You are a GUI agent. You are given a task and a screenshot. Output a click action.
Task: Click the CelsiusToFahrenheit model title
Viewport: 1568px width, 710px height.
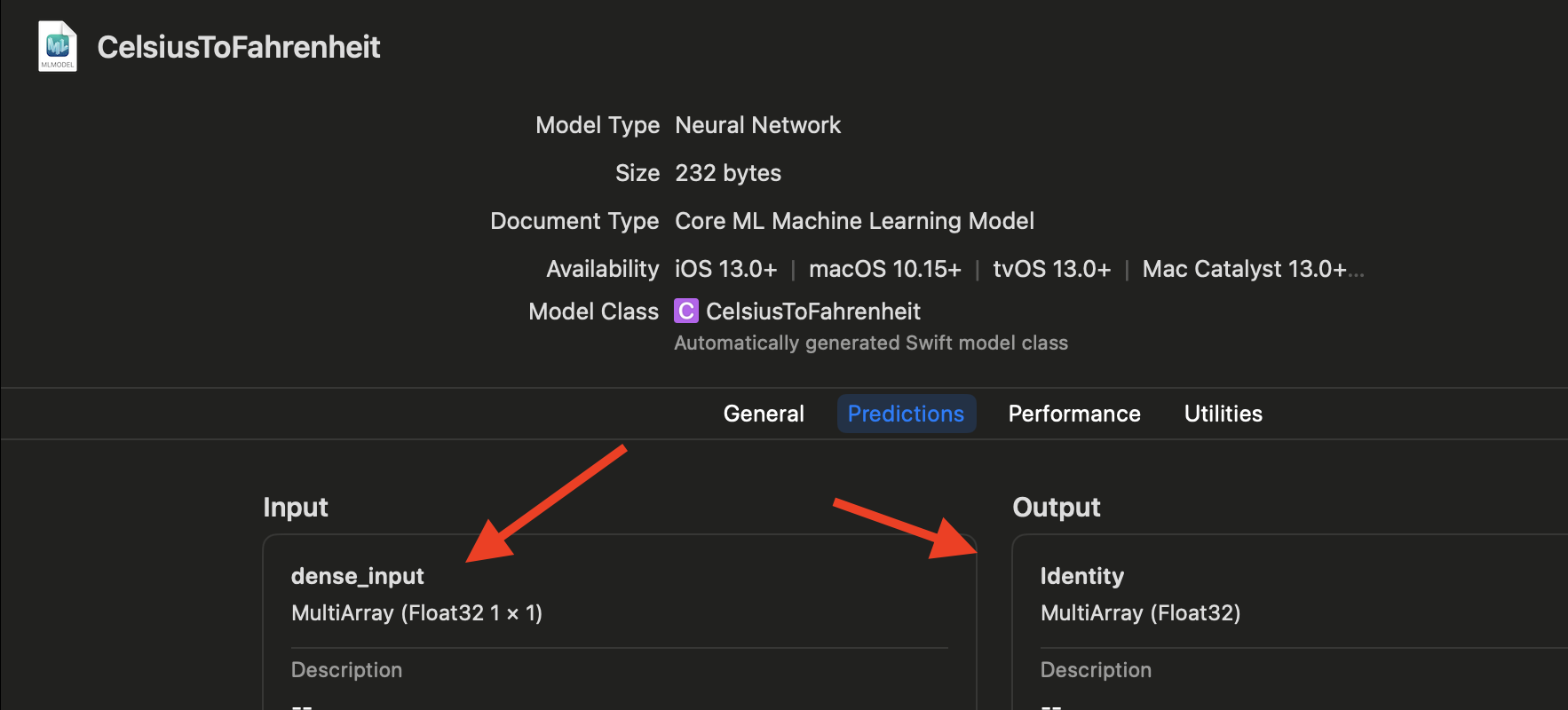(238, 47)
